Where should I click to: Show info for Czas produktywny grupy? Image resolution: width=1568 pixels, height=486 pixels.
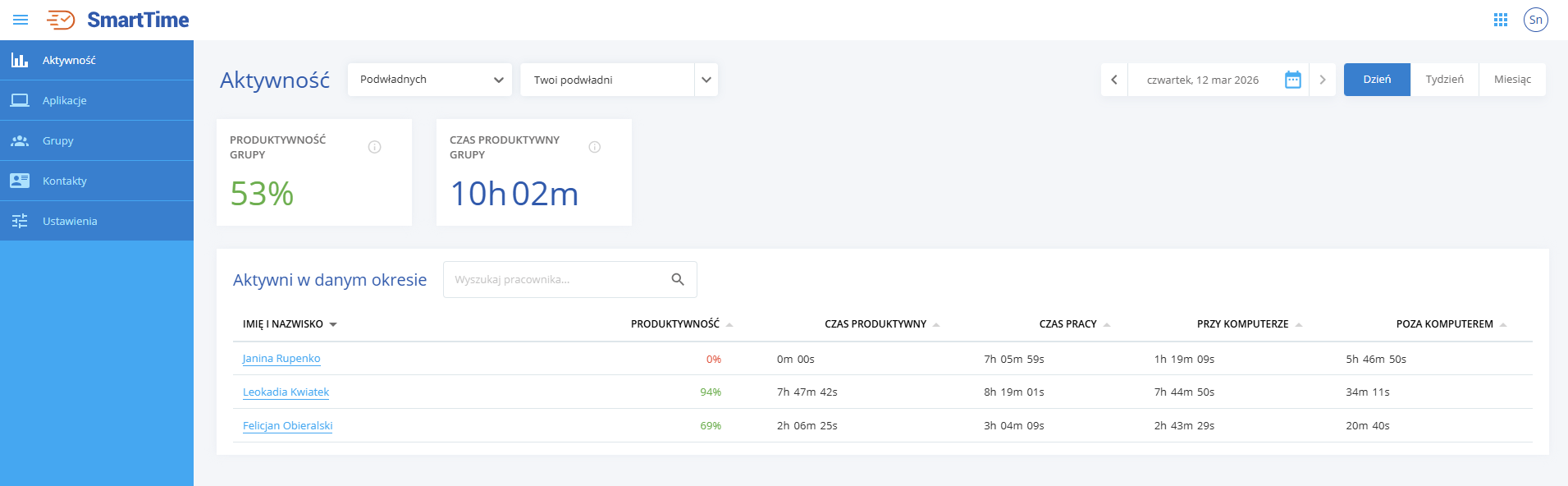595,147
